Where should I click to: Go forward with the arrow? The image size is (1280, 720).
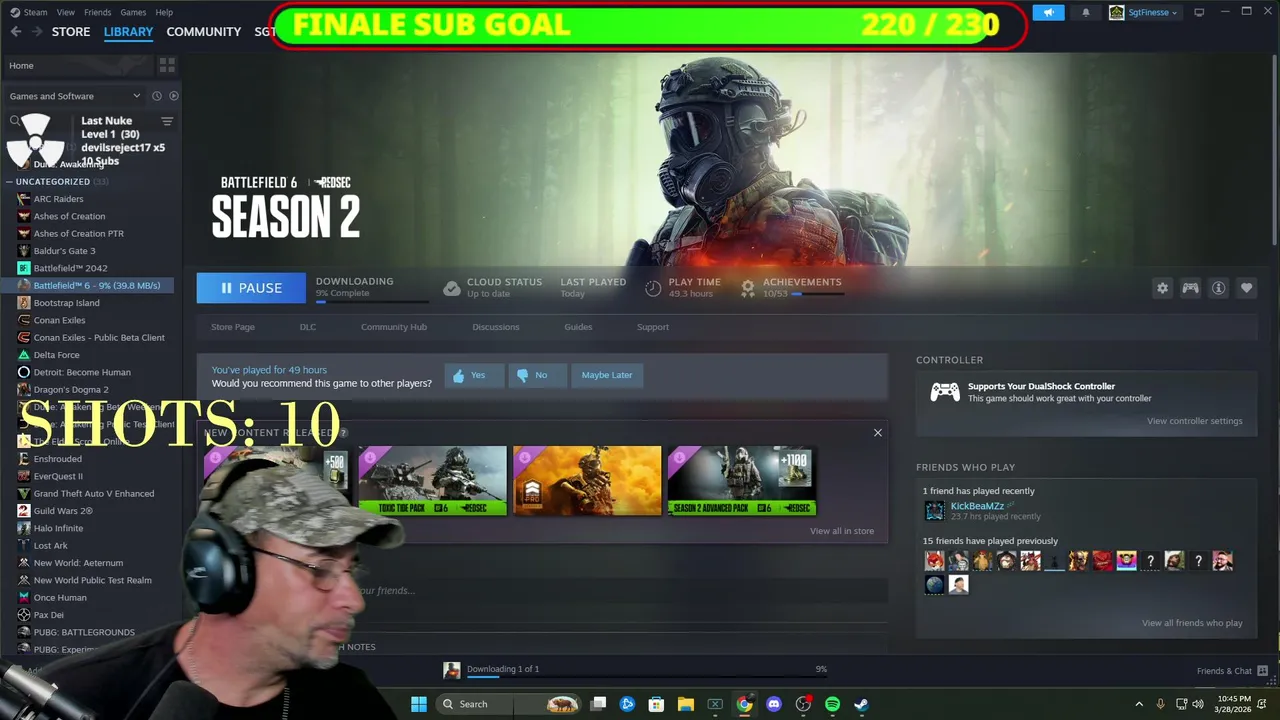[37, 31]
